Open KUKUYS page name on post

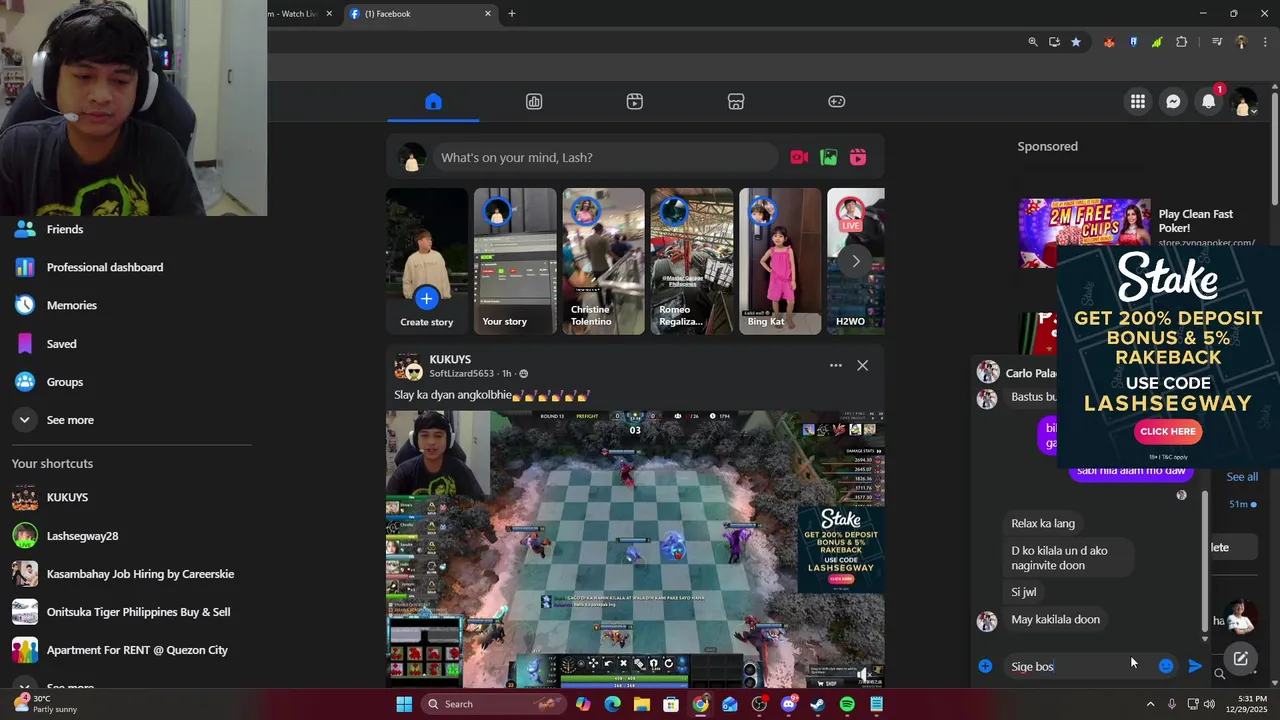pyautogui.click(x=450, y=359)
